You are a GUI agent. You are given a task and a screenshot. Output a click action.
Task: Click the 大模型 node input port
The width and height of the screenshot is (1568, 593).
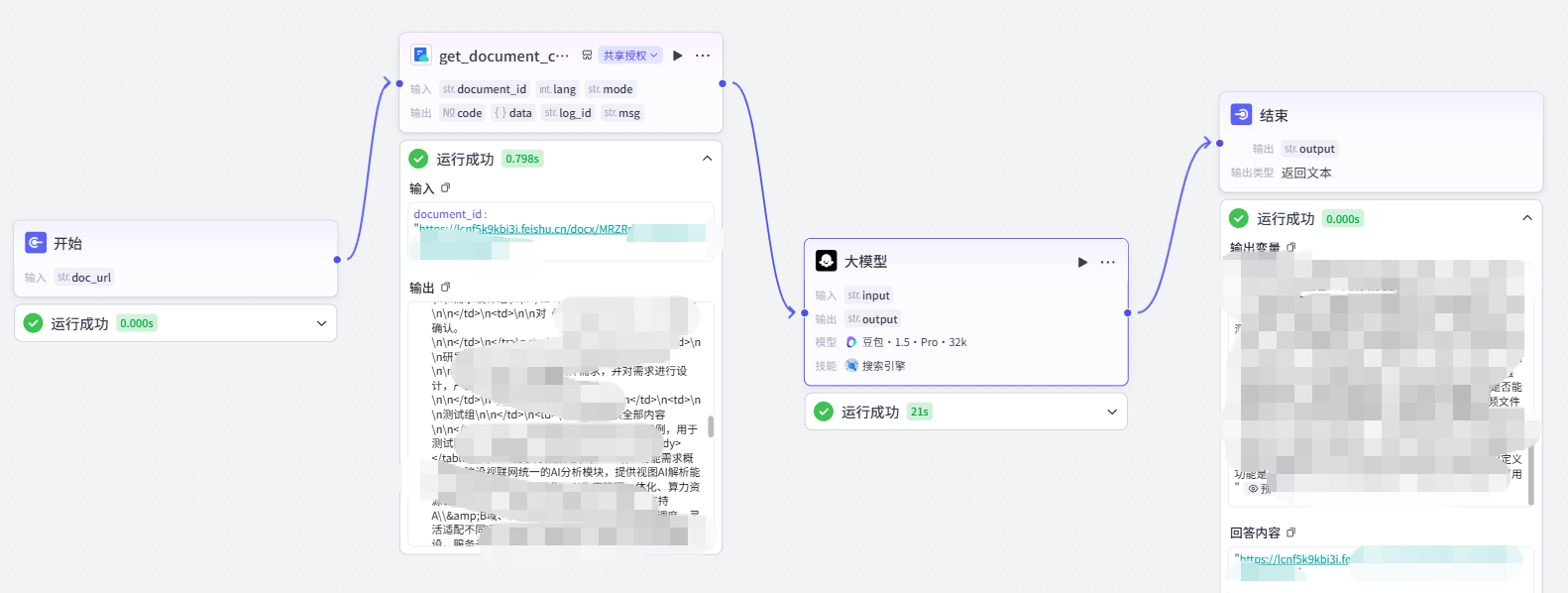pos(805,313)
